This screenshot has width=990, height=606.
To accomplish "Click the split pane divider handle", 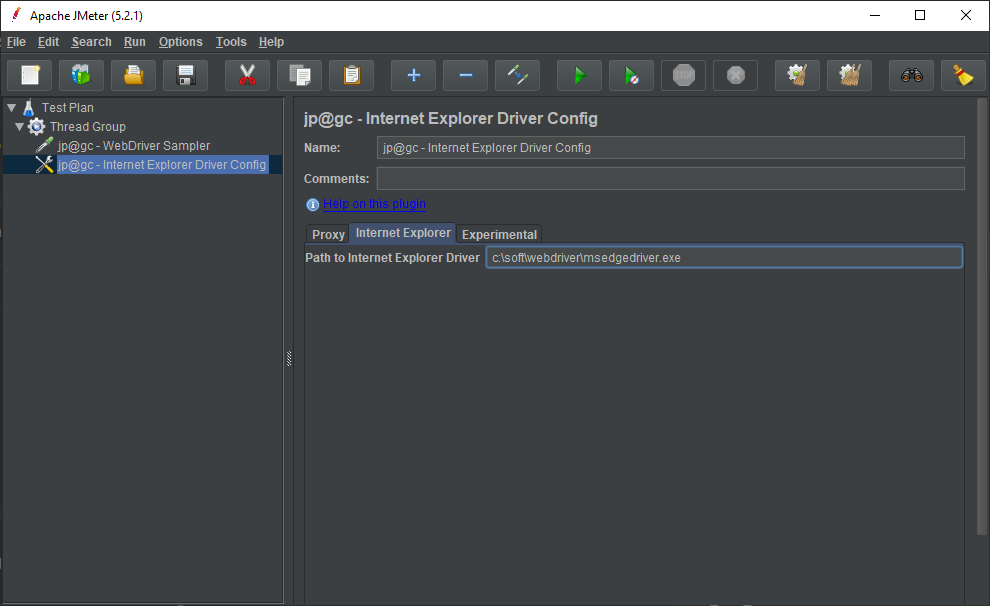I will point(289,359).
